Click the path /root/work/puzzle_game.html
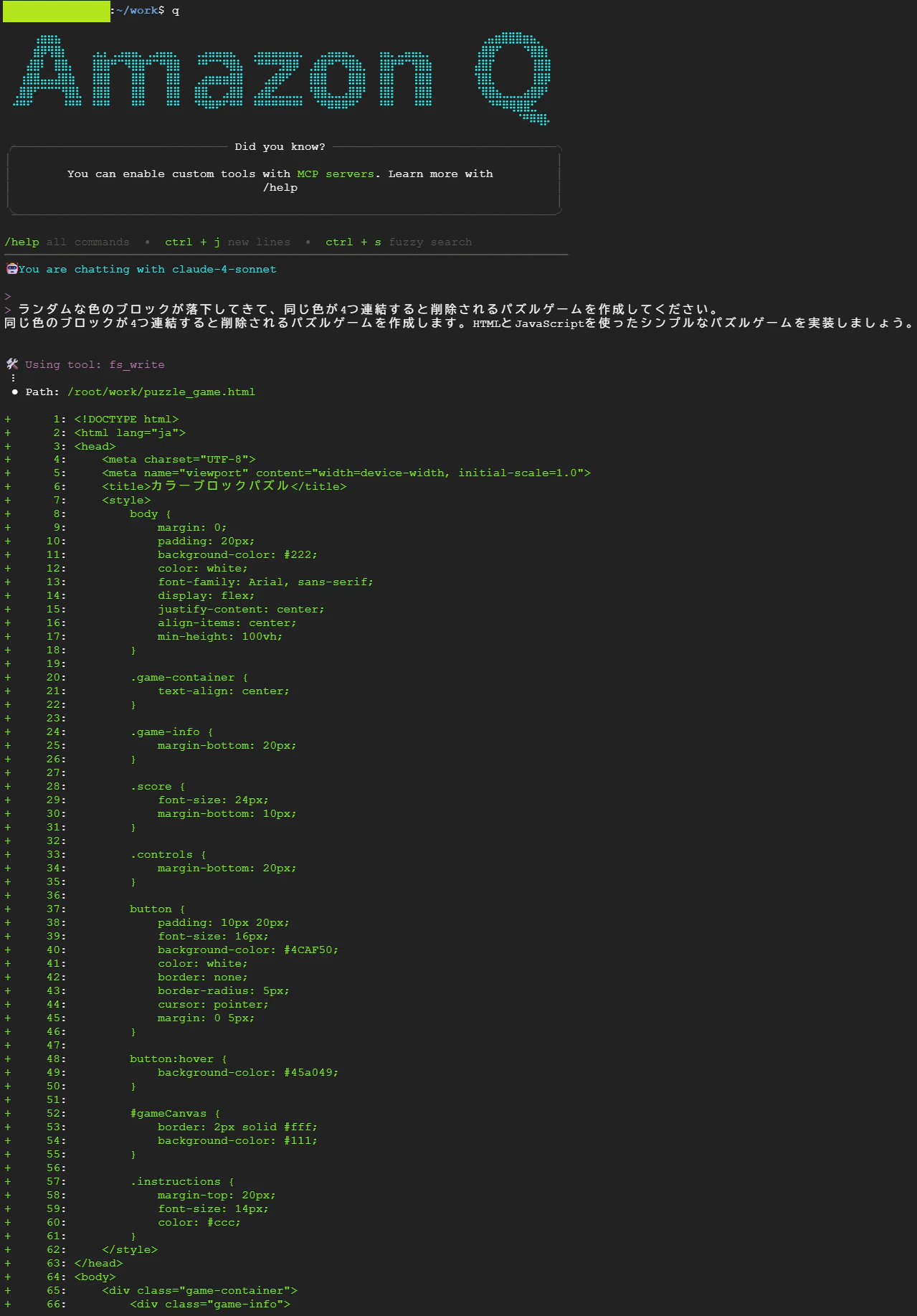This screenshot has height=1316, width=917. (161, 392)
